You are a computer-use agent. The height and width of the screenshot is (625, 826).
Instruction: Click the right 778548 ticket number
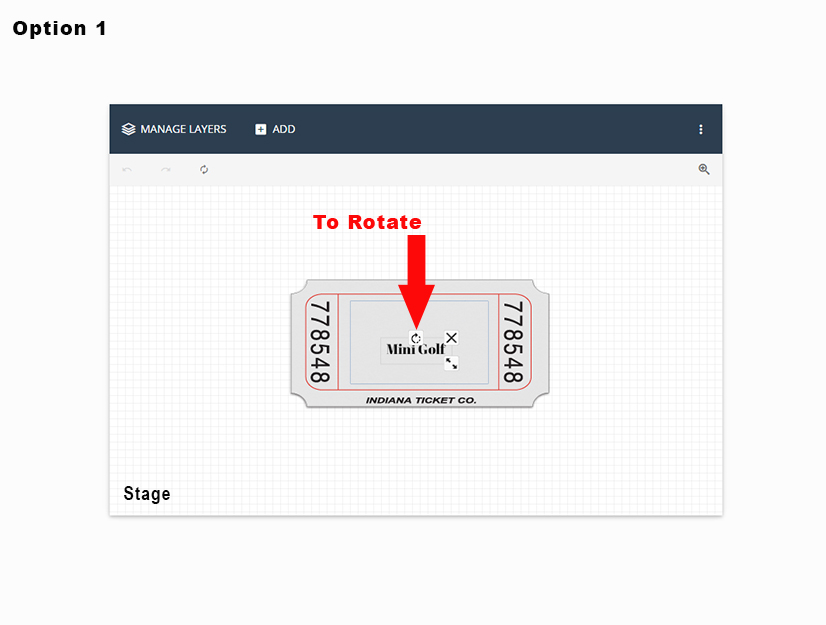pos(513,342)
